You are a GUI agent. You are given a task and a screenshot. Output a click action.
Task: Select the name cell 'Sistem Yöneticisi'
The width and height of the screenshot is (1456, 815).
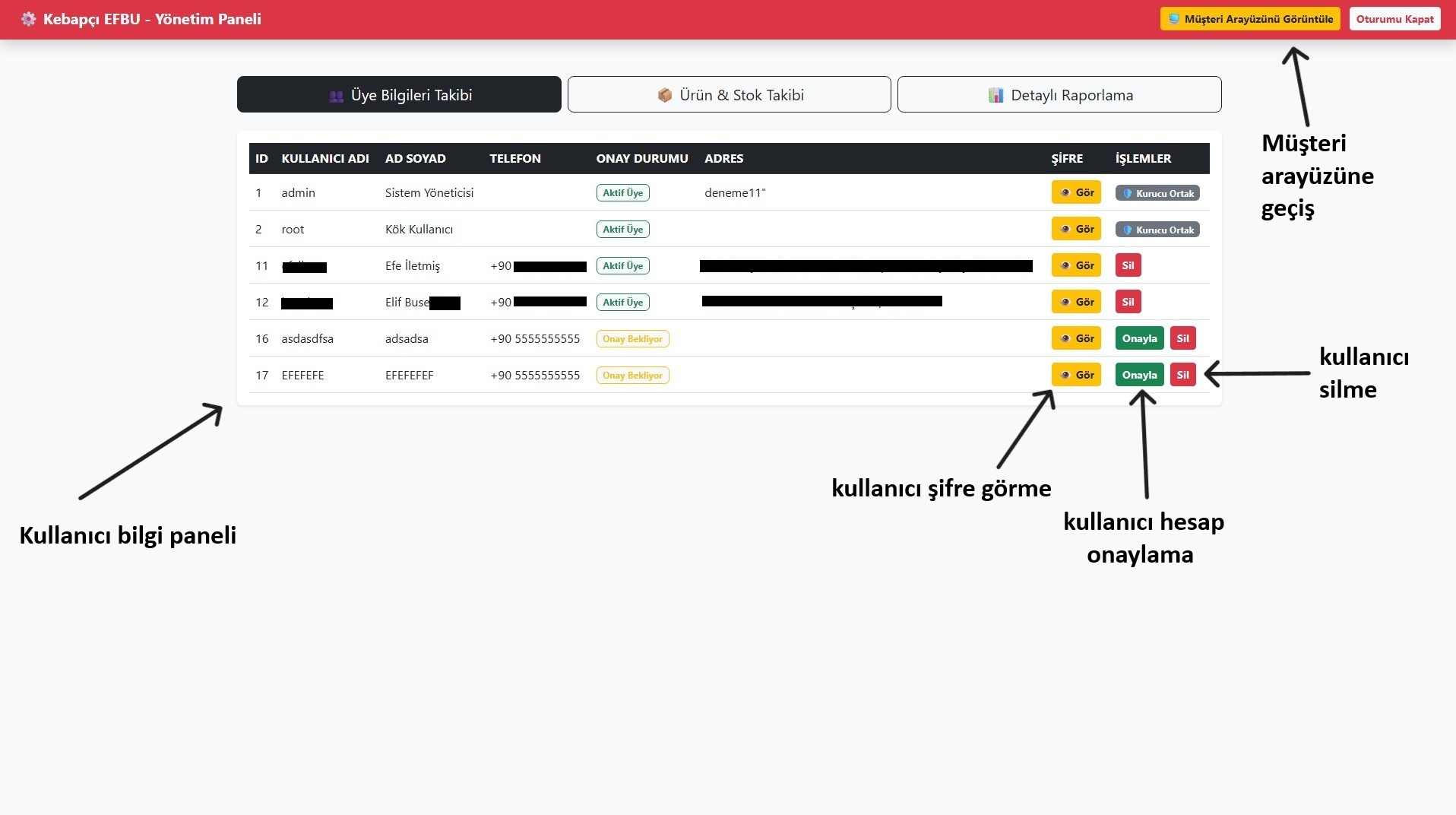coord(429,192)
